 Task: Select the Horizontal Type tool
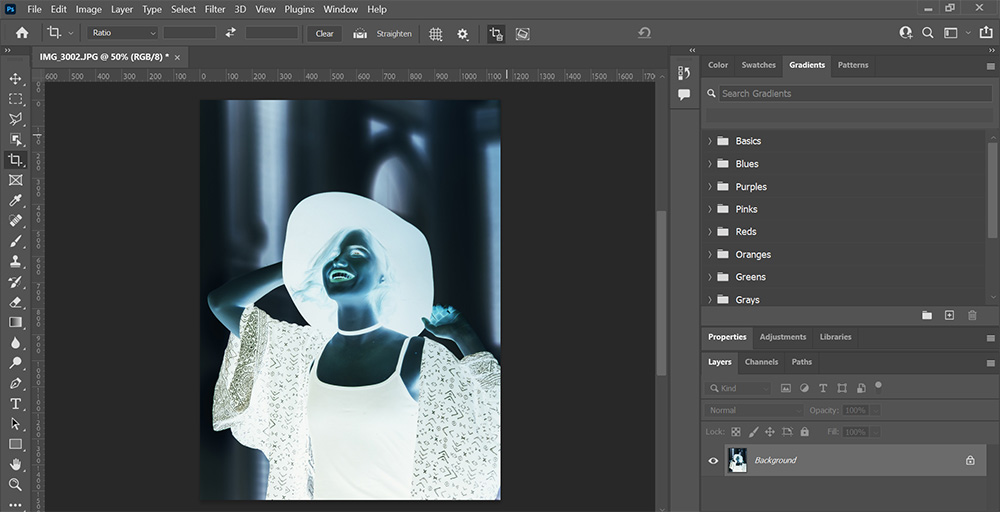click(15, 403)
